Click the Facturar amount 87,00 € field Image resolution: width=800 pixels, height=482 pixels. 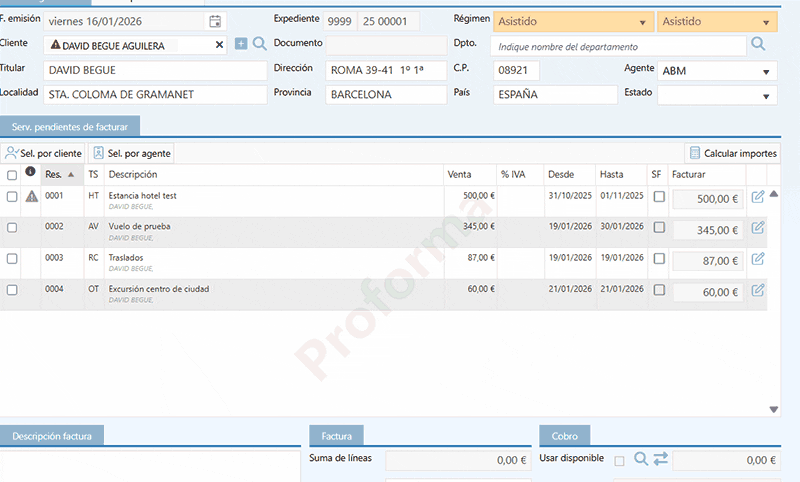[x=708, y=261]
